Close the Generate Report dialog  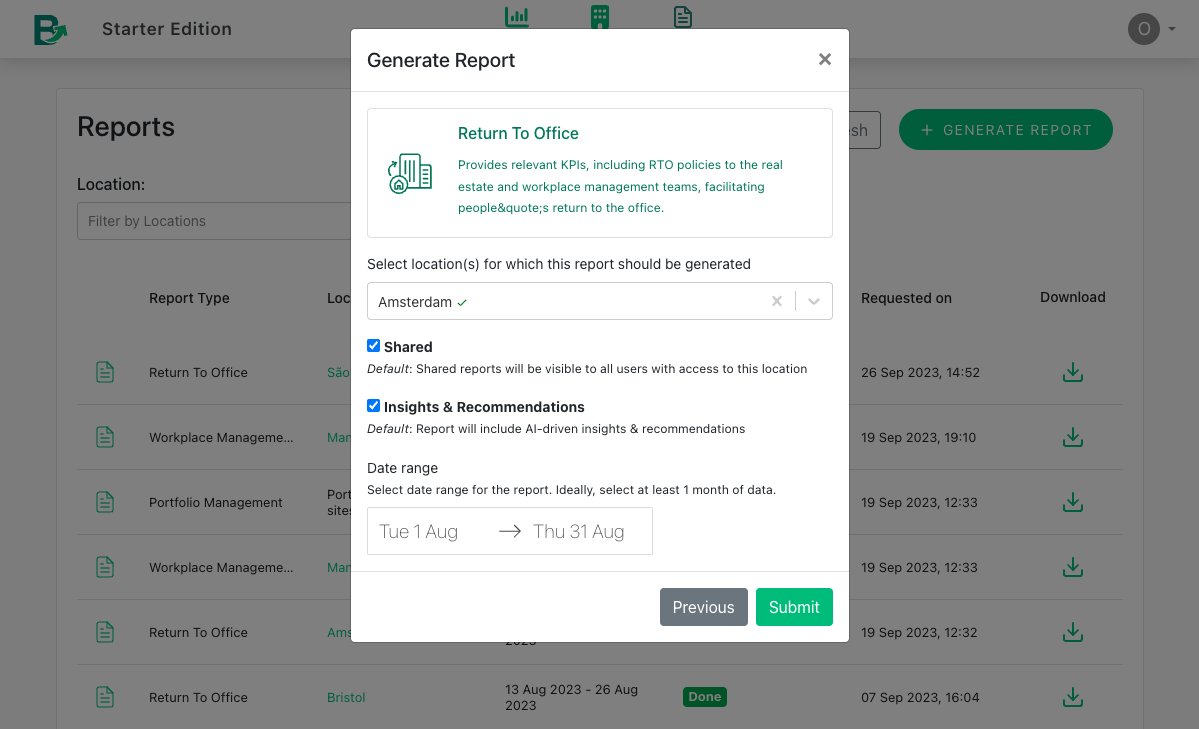click(824, 60)
